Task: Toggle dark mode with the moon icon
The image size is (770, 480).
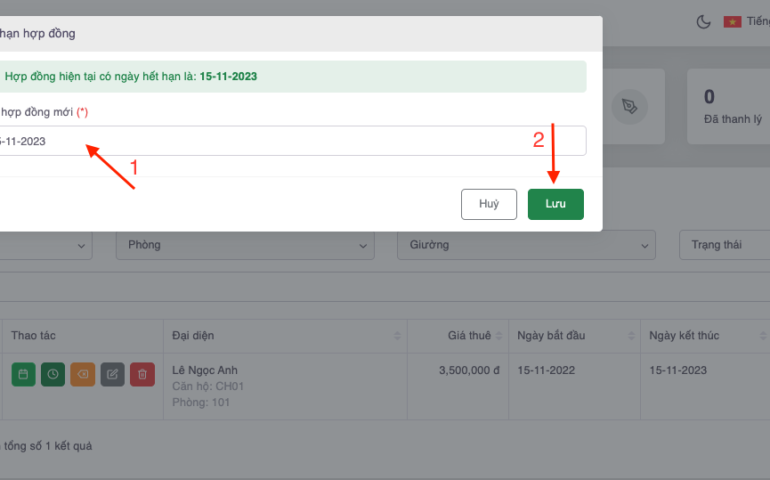Action: click(x=703, y=21)
